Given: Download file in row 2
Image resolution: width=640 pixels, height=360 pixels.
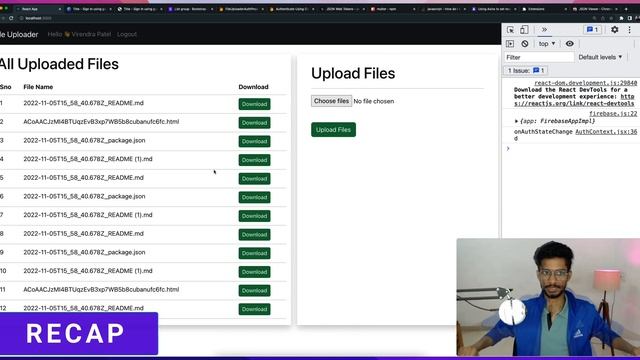Looking at the screenshot, I should click(x=254, y=123).
